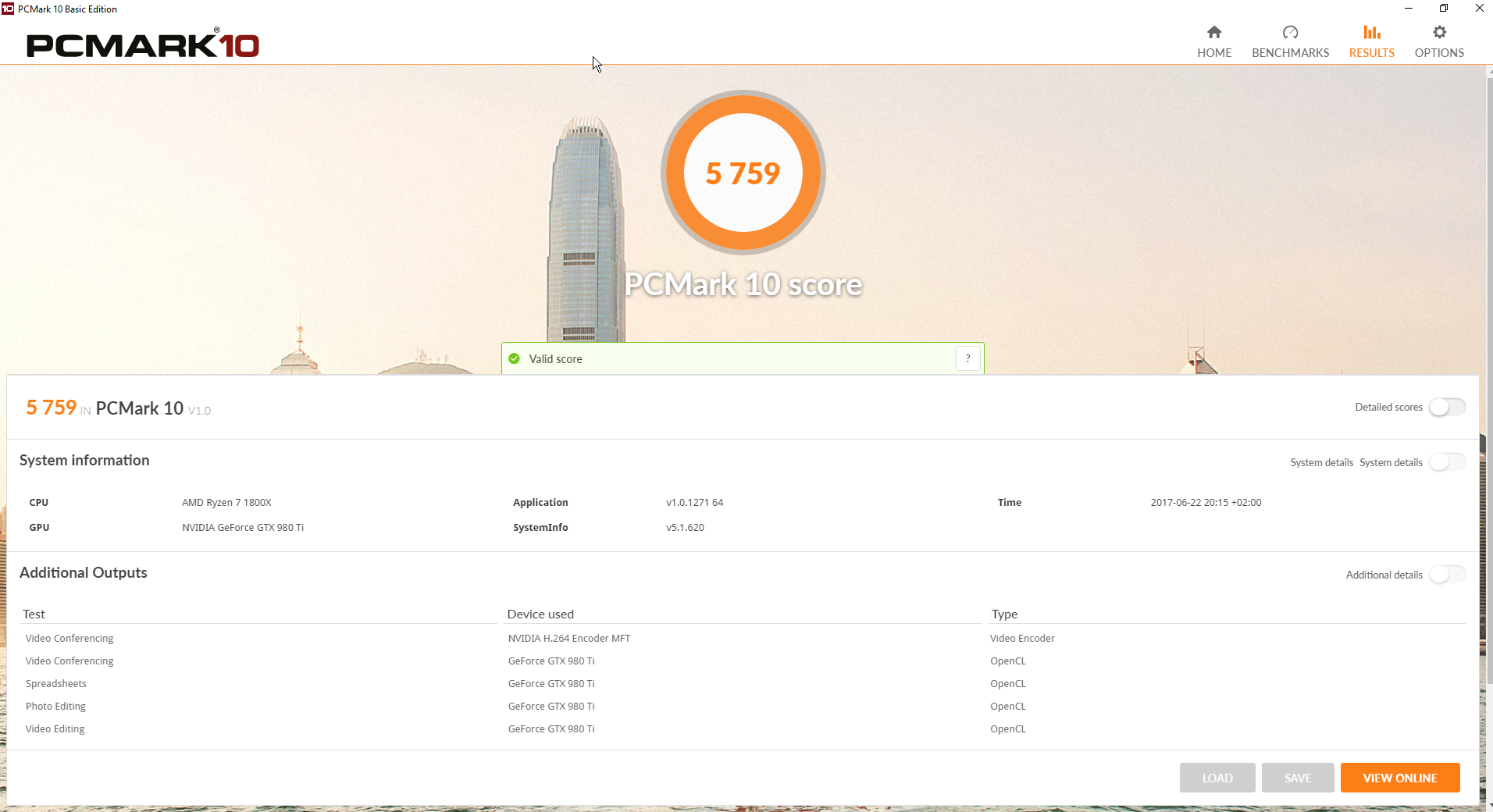The image size is (1493, 812).
Task: Click the AMD Ryzen 7 1800X value
Action: point(226,503)
